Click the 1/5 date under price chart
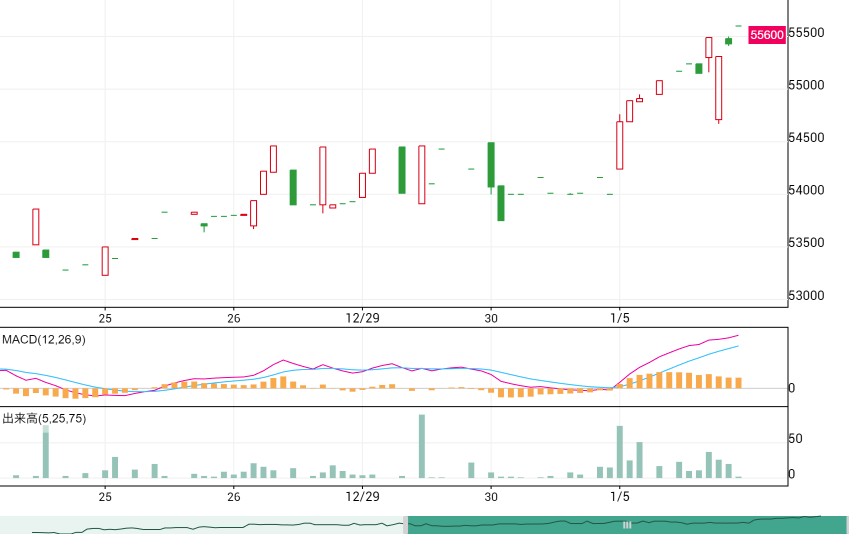 620,318
